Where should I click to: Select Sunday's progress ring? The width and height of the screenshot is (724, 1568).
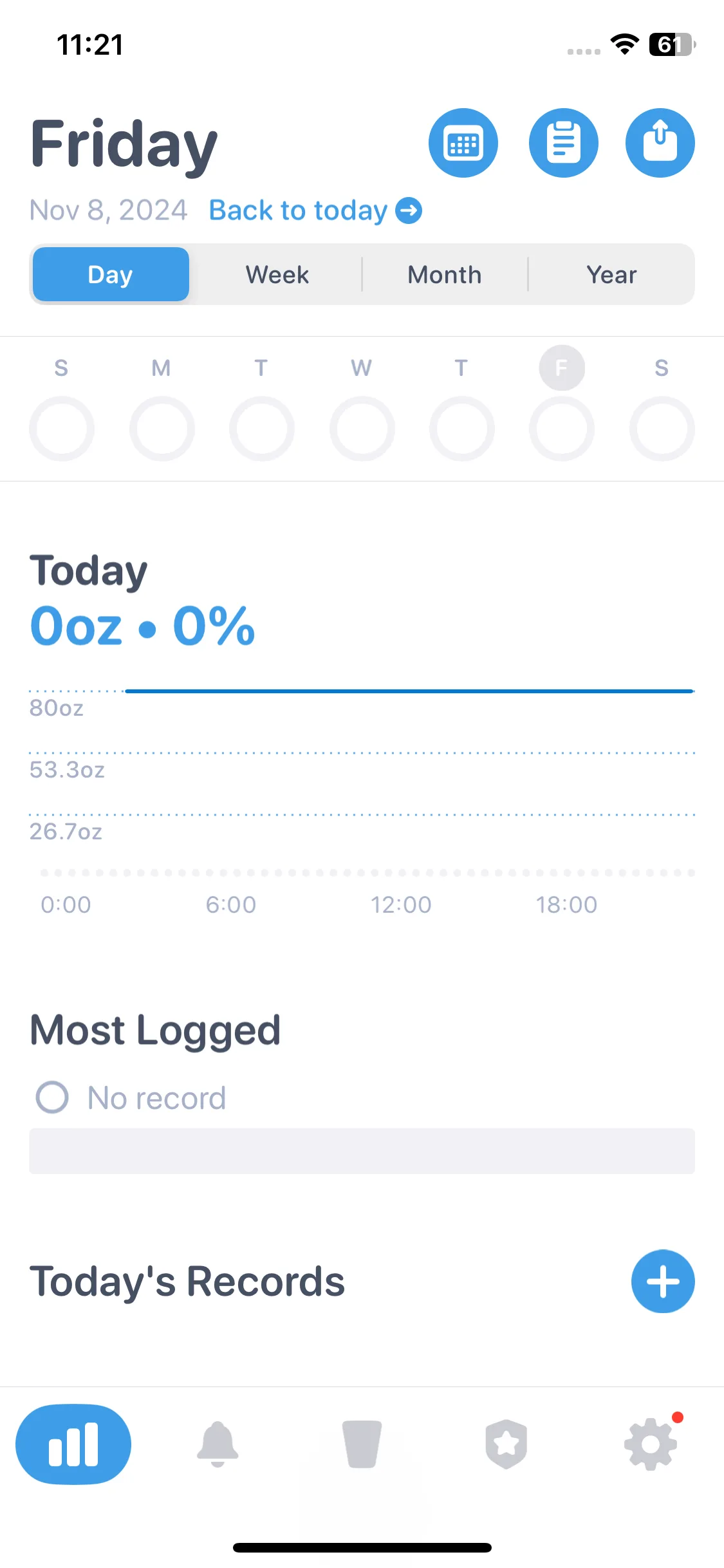[x=62, y=429]
